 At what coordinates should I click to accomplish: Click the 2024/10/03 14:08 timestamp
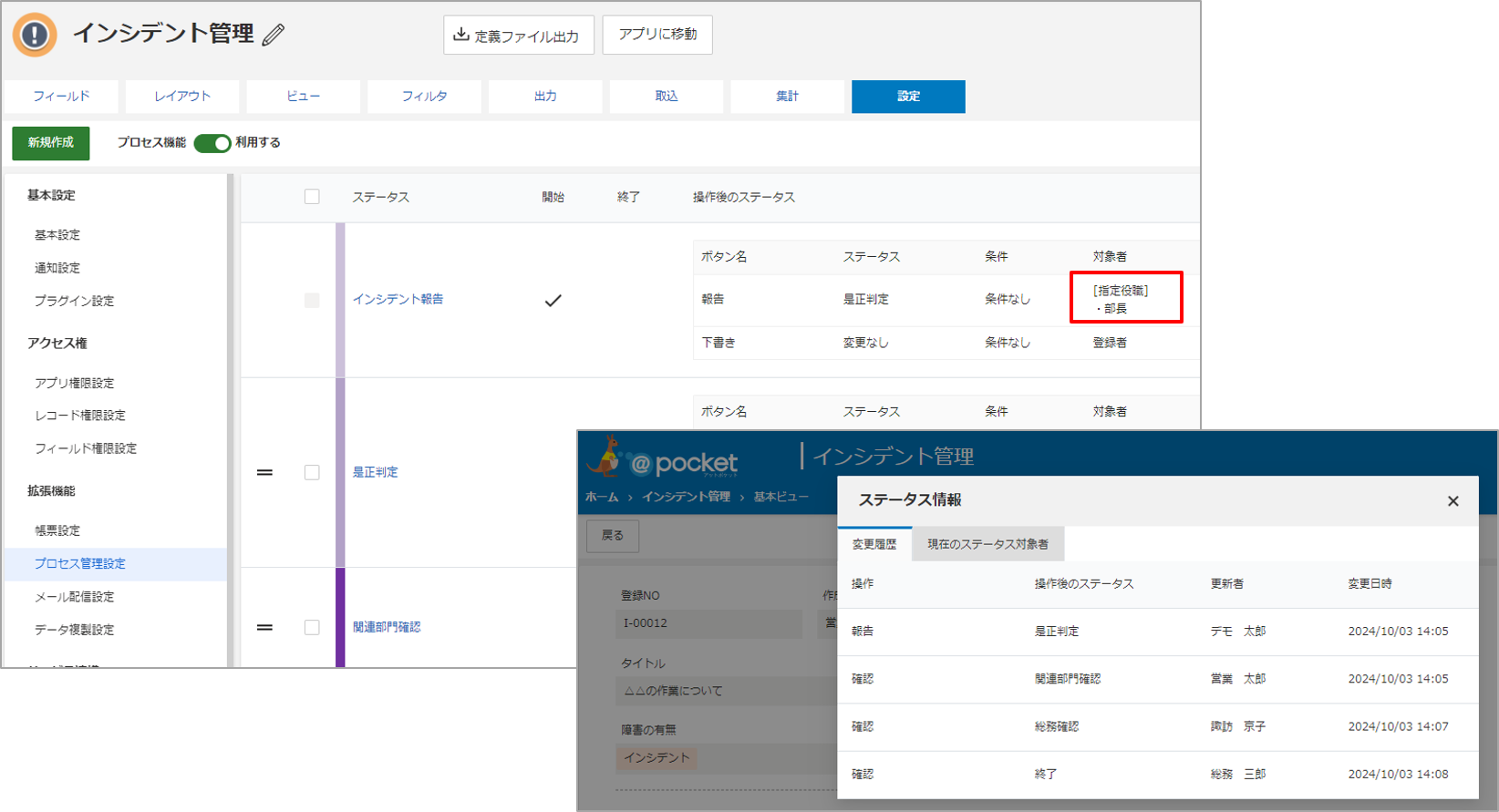pyautogui.click(x=1398, y=774)
